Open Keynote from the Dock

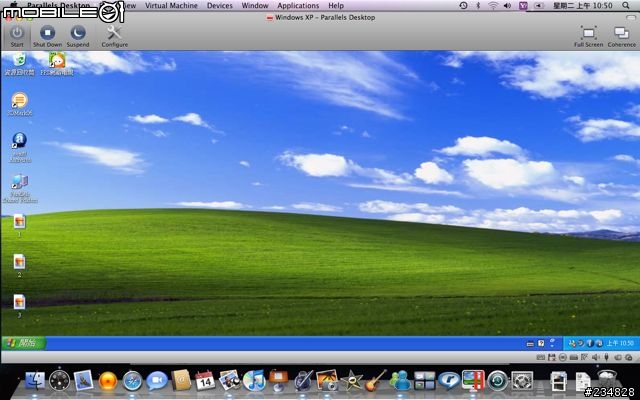point(279,380)
